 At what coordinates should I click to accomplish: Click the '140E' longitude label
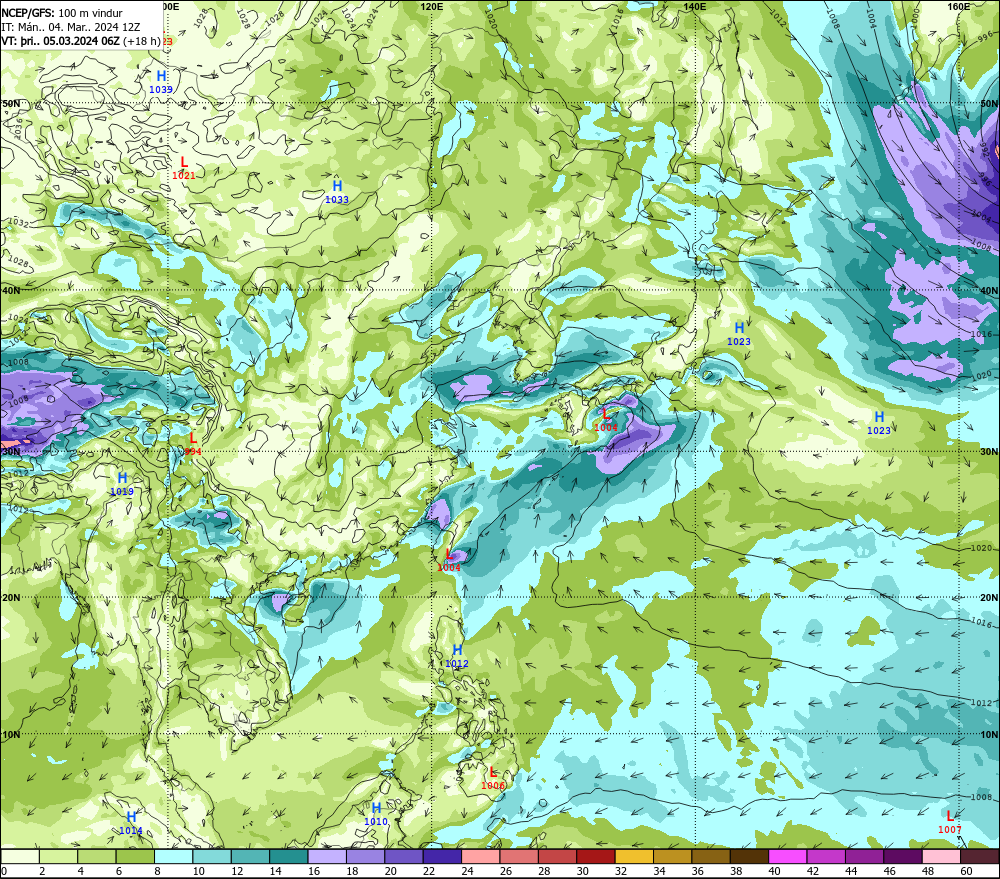[695, 6]
